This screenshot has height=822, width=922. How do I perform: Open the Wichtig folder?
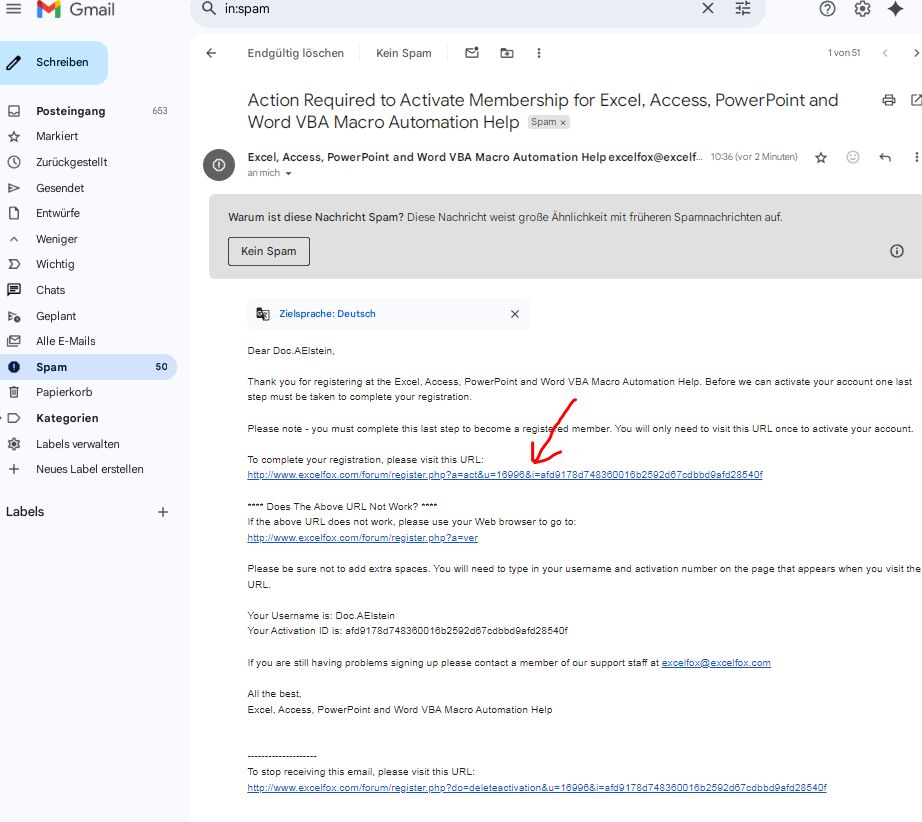55,264
